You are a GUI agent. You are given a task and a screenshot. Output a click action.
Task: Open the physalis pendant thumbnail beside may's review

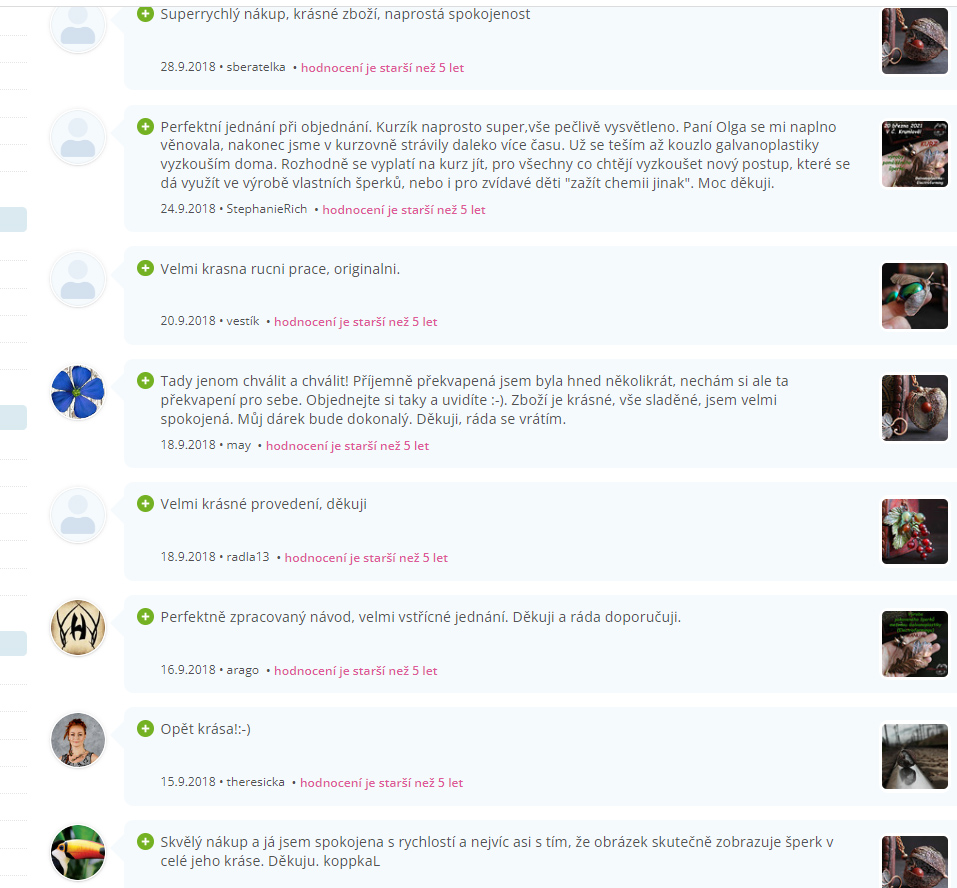click(914, 408)
